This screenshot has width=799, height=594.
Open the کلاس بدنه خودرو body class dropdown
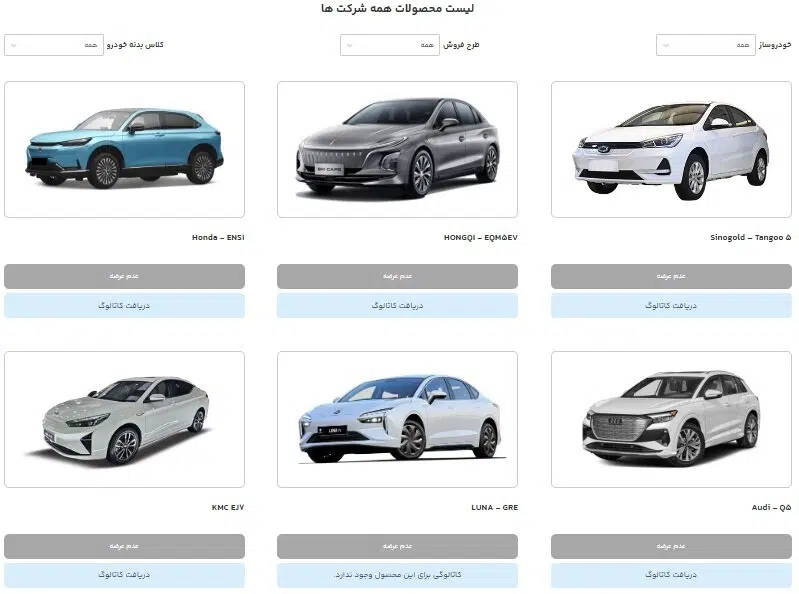click(54, 45)
